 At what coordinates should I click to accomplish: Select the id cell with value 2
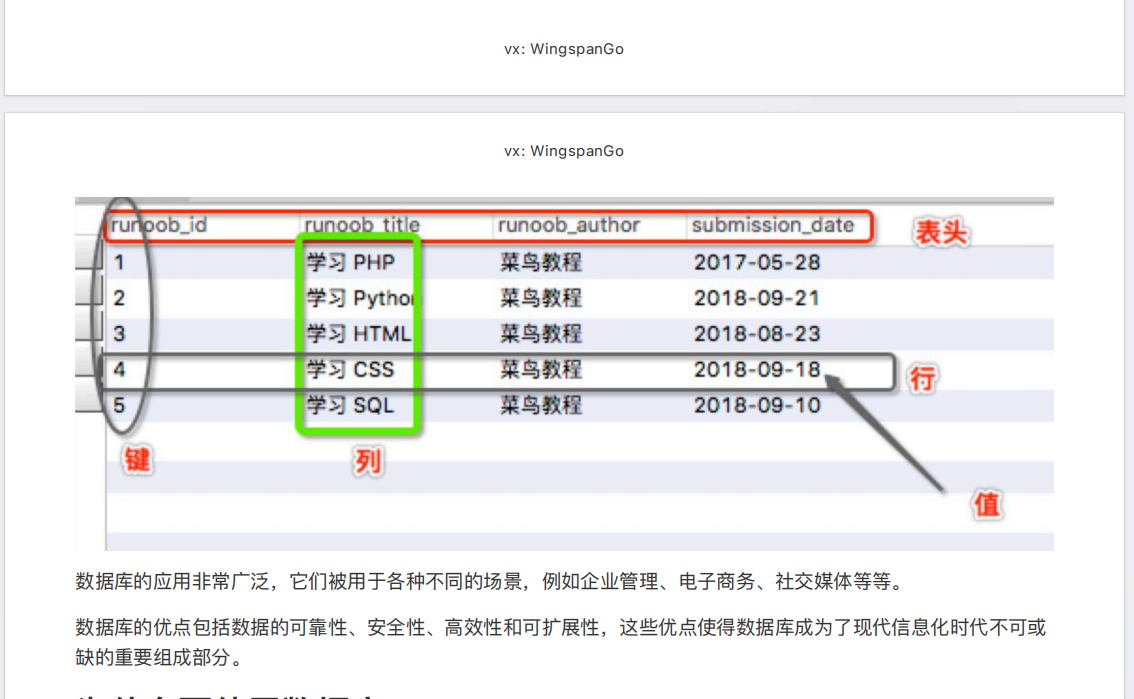pyautogui.click(x=119, y=298)
